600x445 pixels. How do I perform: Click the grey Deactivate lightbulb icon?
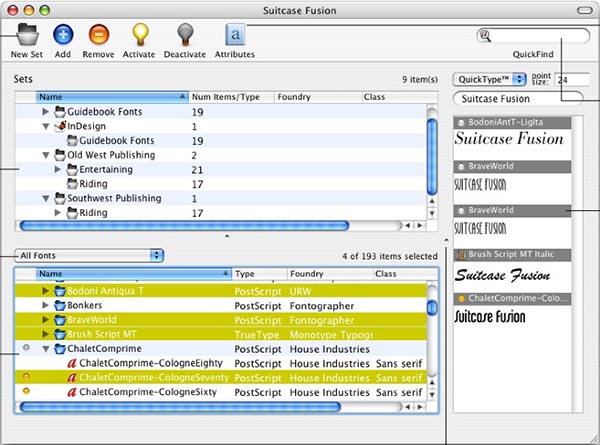184,35
